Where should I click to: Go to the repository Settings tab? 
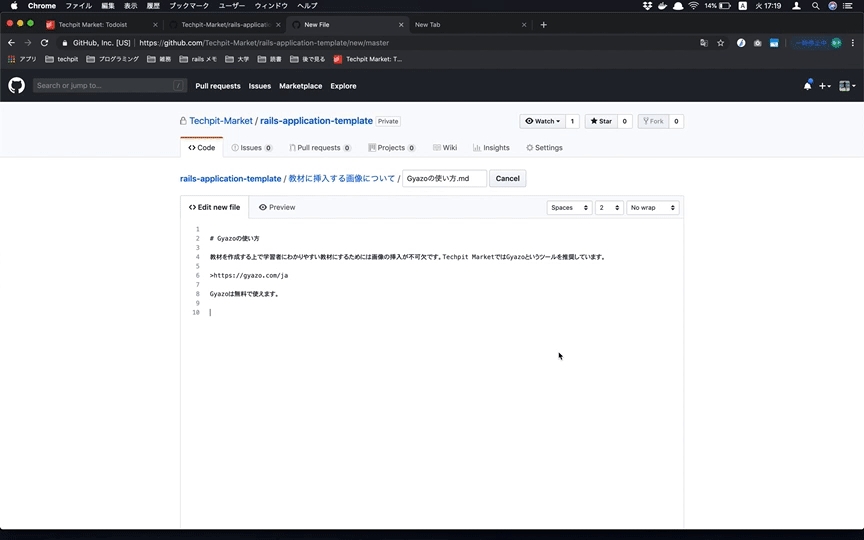coord(544,147)
